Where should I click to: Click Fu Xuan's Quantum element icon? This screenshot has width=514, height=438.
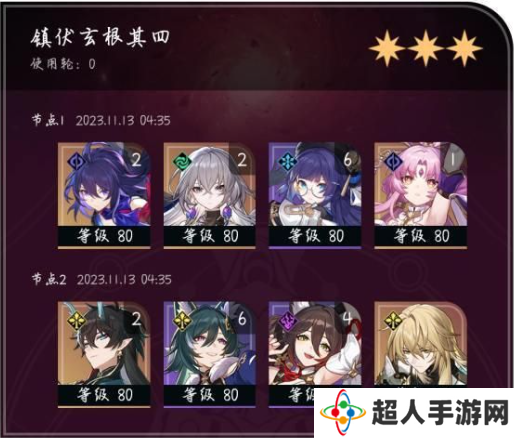[x=392, y=161]
